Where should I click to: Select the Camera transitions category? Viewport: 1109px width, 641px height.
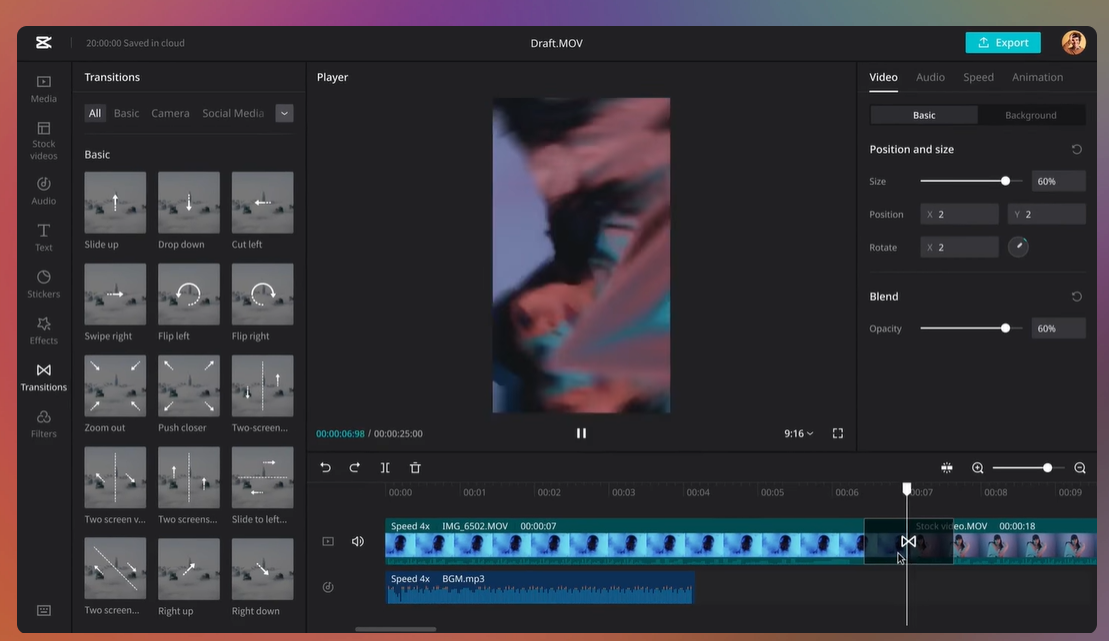pyautogui.click(x=170, y=113)
